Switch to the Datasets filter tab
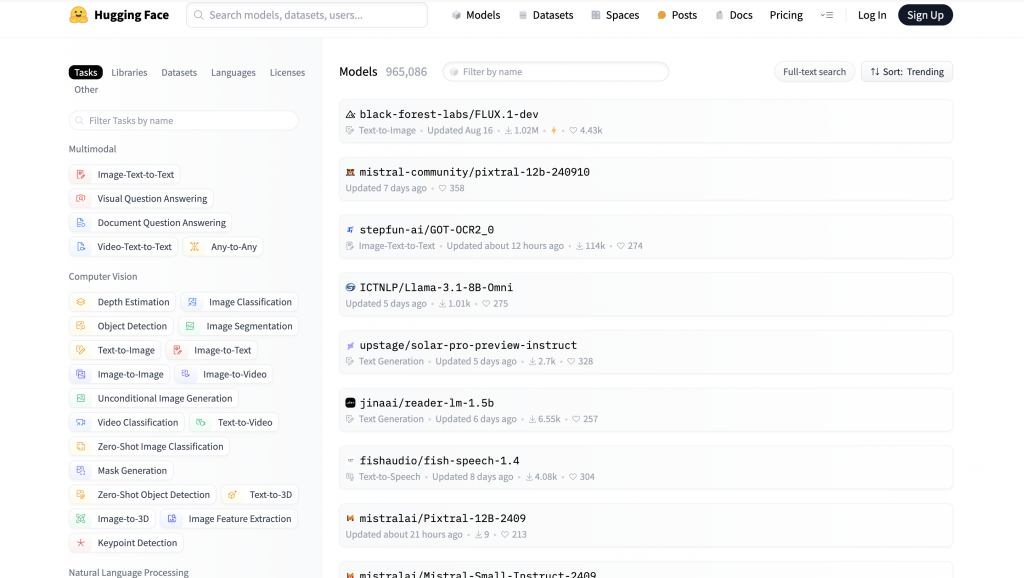 pyautogui.click(x=179, y=72)
